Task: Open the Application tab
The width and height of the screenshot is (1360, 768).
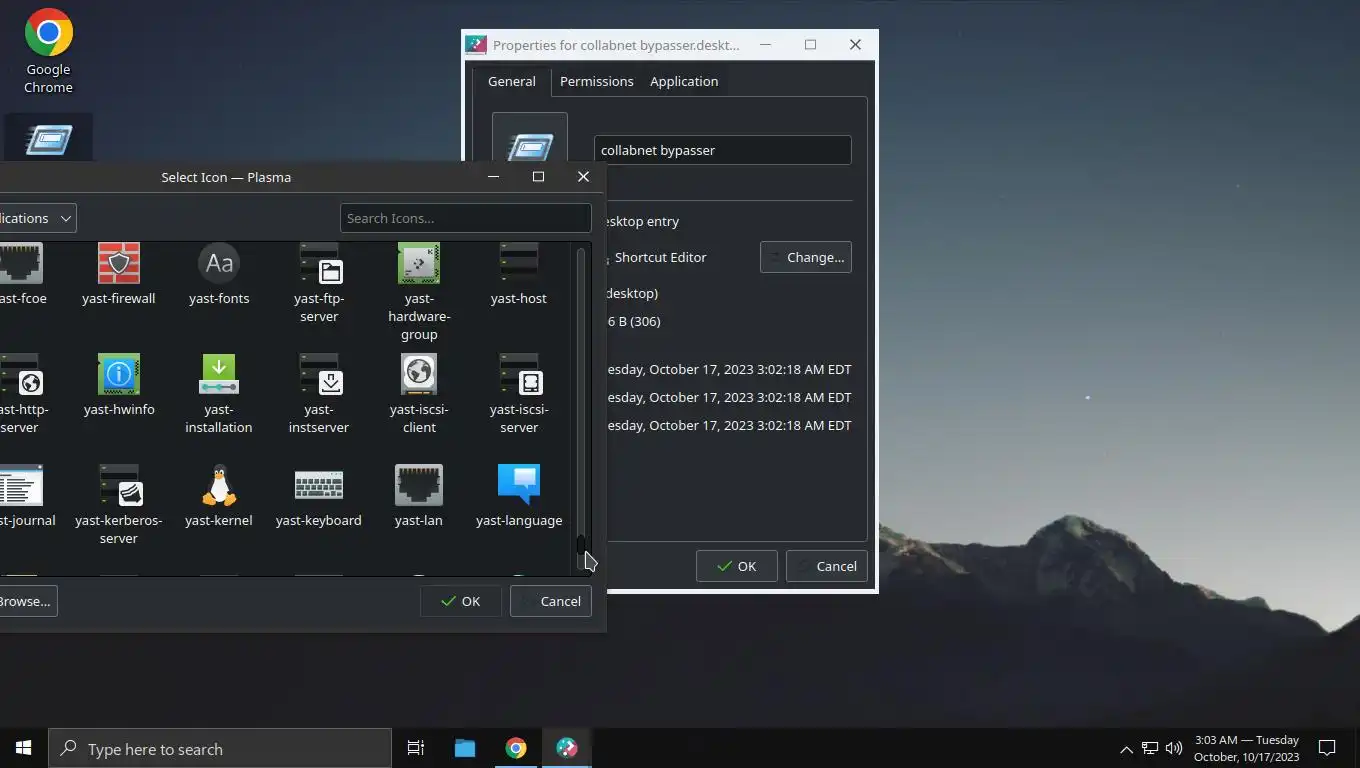Action: (x=684, y=81)
